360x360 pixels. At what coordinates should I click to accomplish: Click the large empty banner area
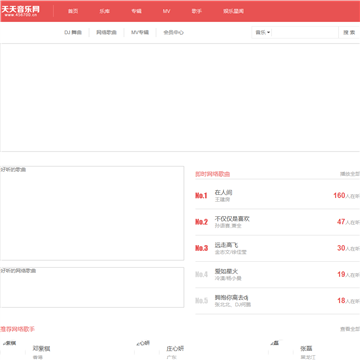[180, 97]
